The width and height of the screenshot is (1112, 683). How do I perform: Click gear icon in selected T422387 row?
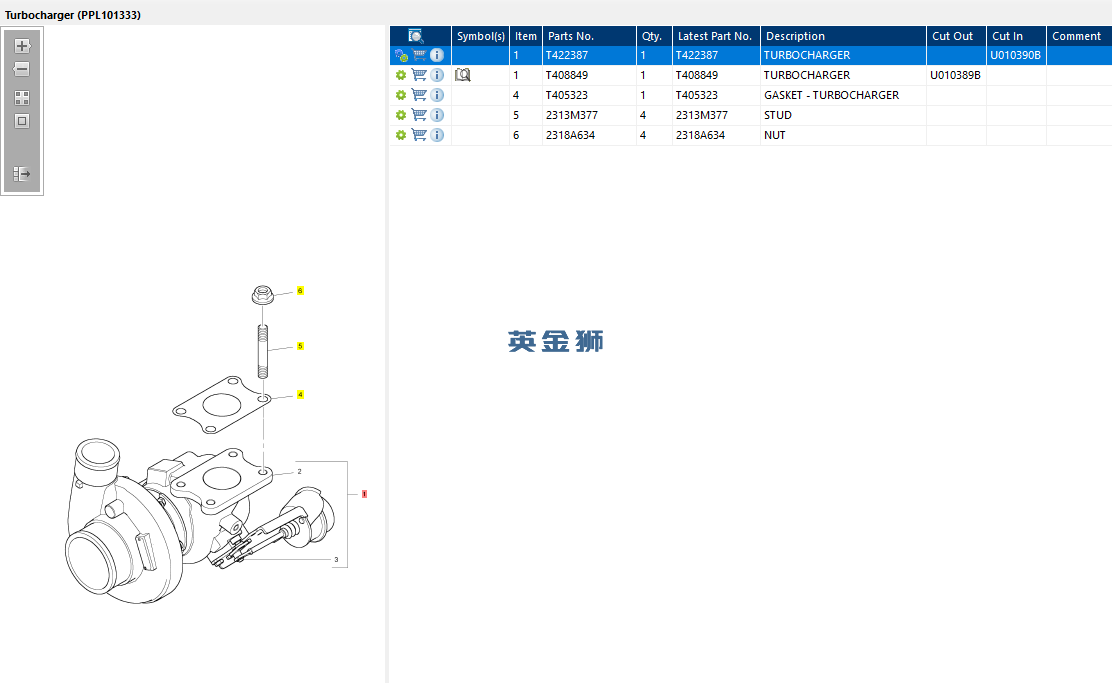pyautogui.click(x=401, y=55)
